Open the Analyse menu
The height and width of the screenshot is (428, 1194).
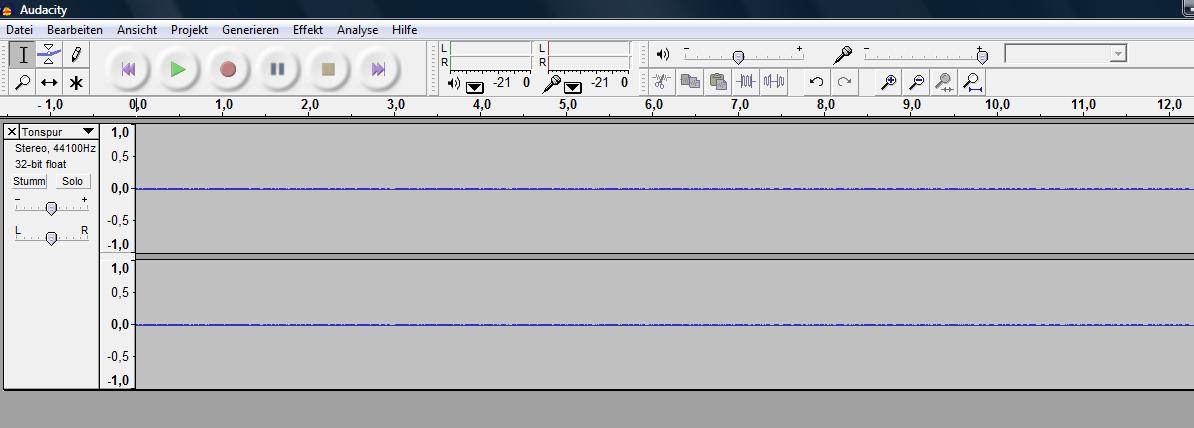point(358,30)
